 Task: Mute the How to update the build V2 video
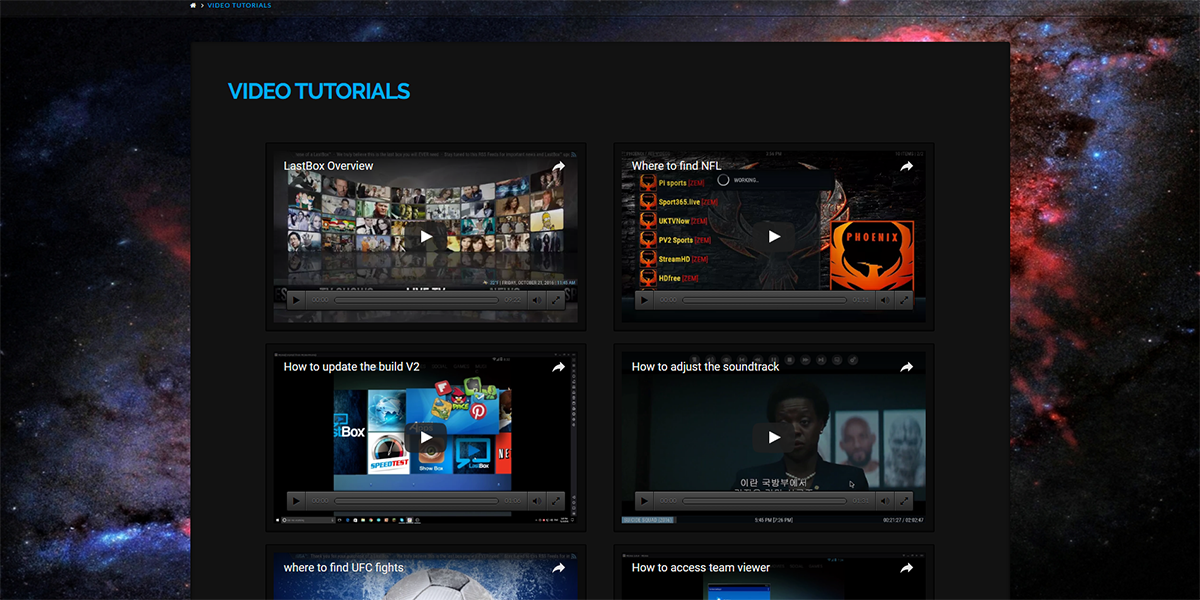pos(536,500)
